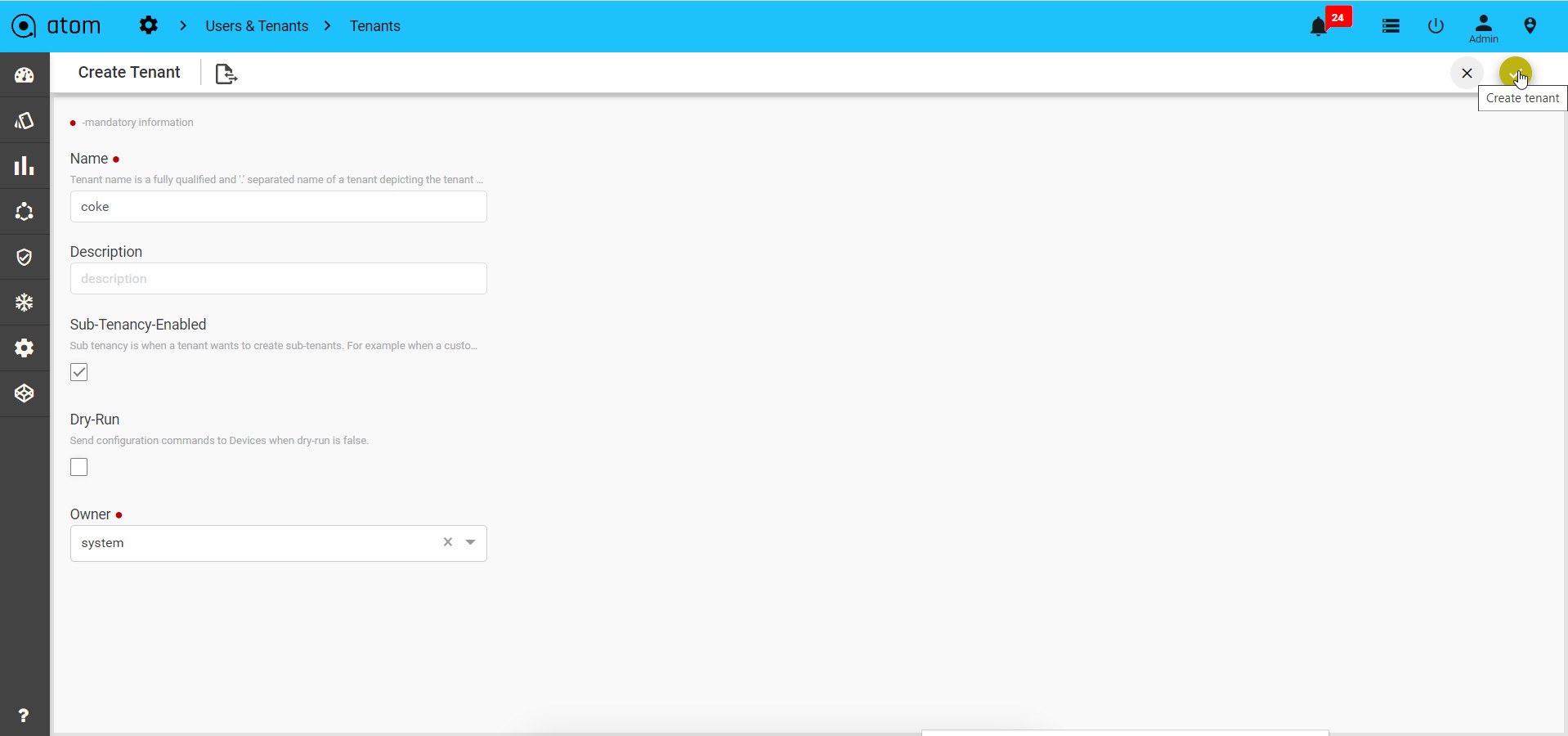This screenshot has width=1568, height=736.
Task: Open the bar chart sidebar icon
Action: point(25,166)
